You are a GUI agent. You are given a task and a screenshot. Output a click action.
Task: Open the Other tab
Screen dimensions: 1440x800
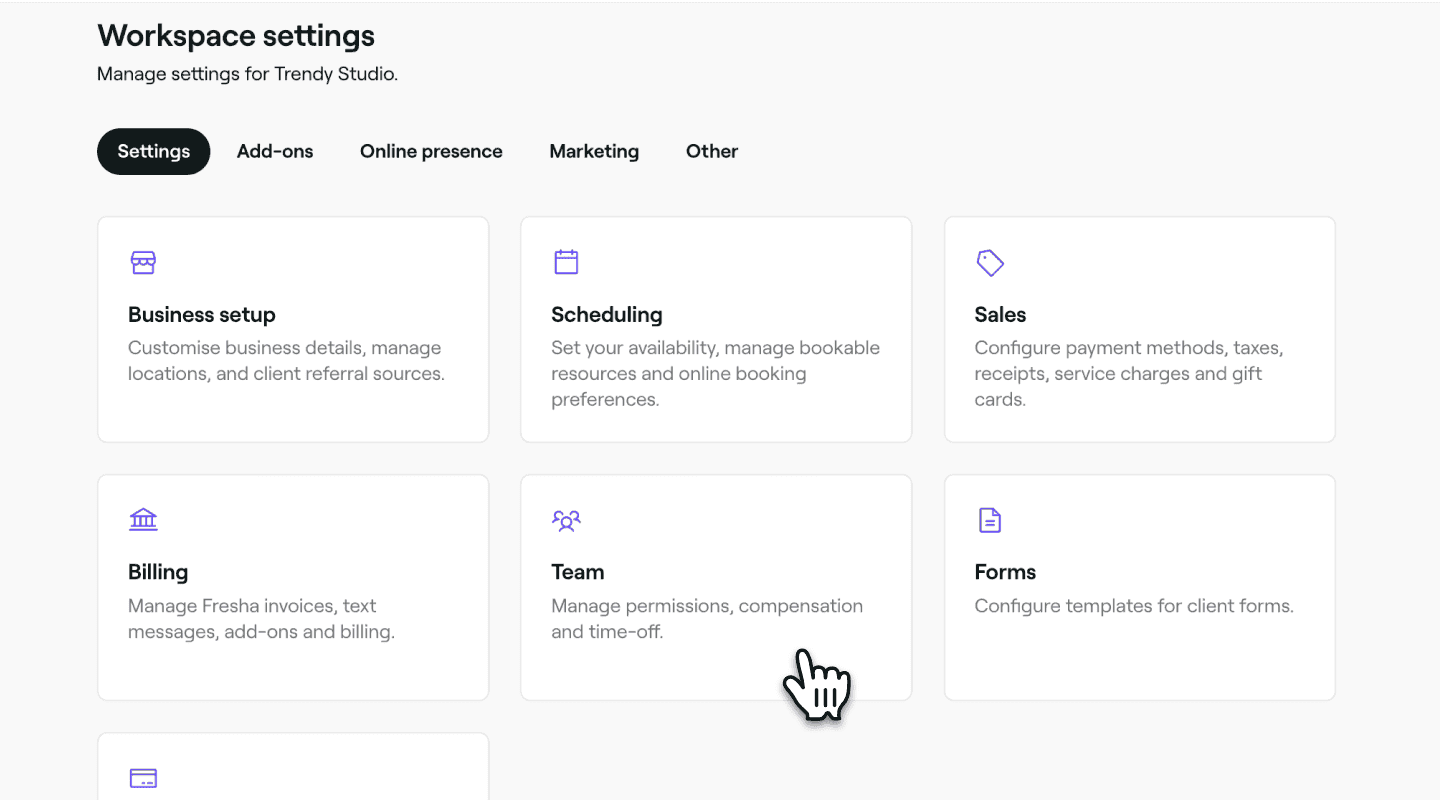point(712,151)
